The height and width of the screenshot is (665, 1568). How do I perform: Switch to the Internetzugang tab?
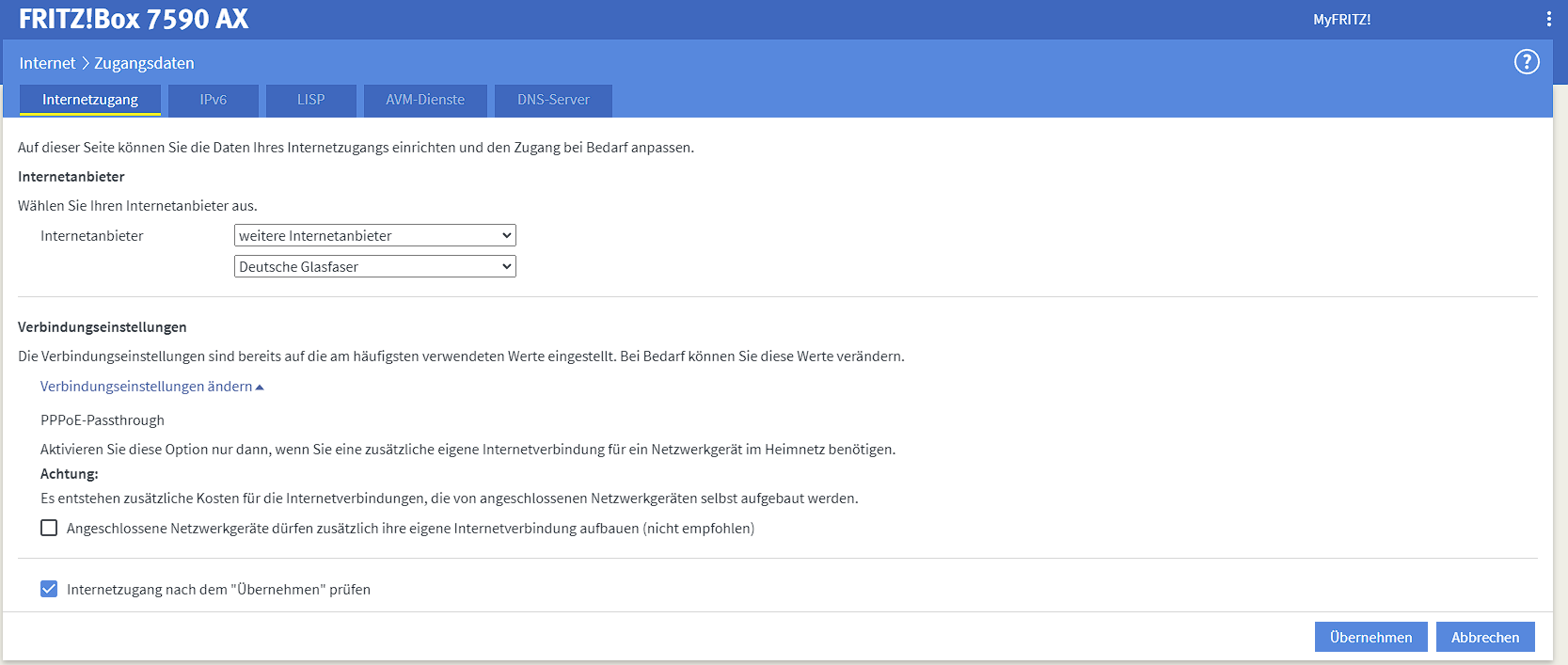[90, 100]
